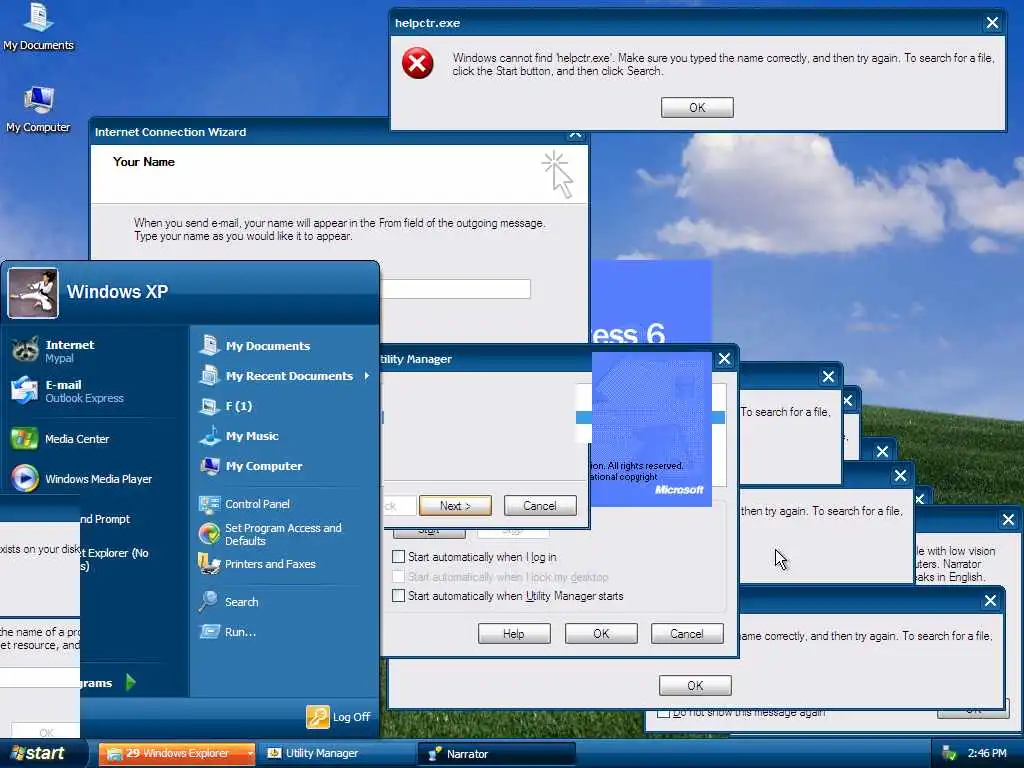Open My Computer desktop icon
1024x768 pixels.
pos(39,109)
